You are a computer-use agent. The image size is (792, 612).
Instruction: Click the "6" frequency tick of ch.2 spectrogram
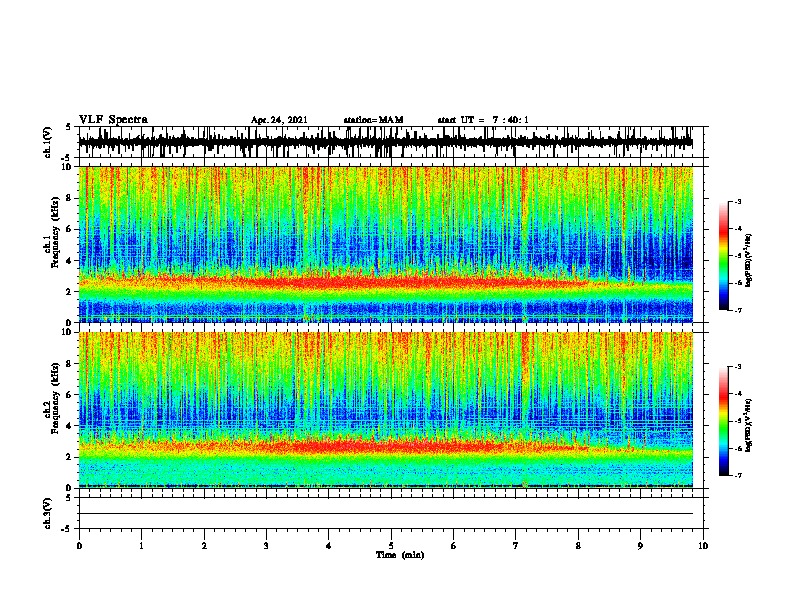tap(71, 395)
